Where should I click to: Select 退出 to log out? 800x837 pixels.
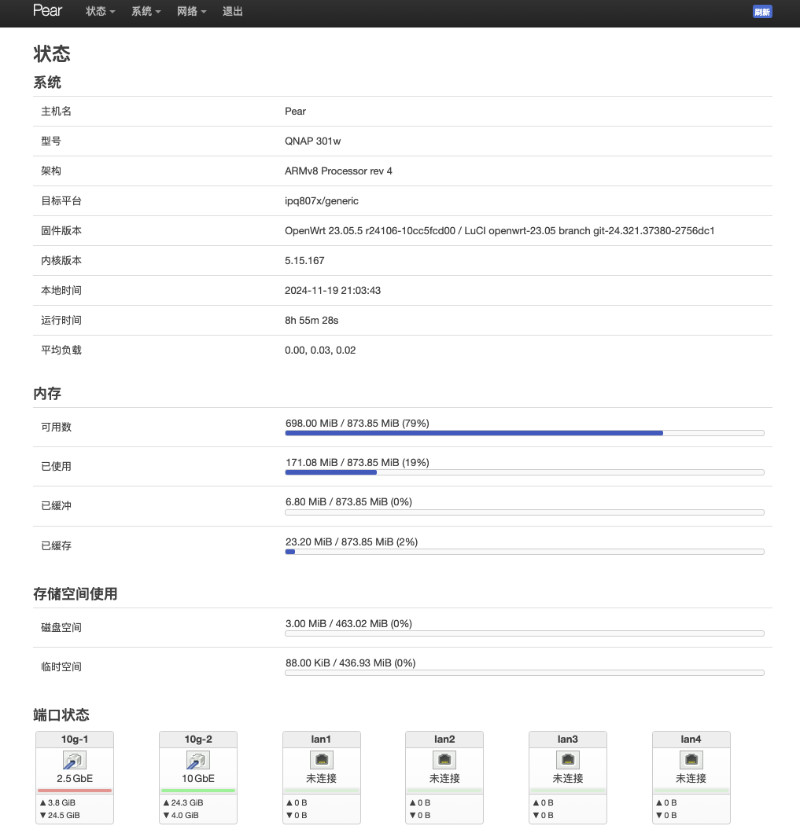click(x=231, y=13)
